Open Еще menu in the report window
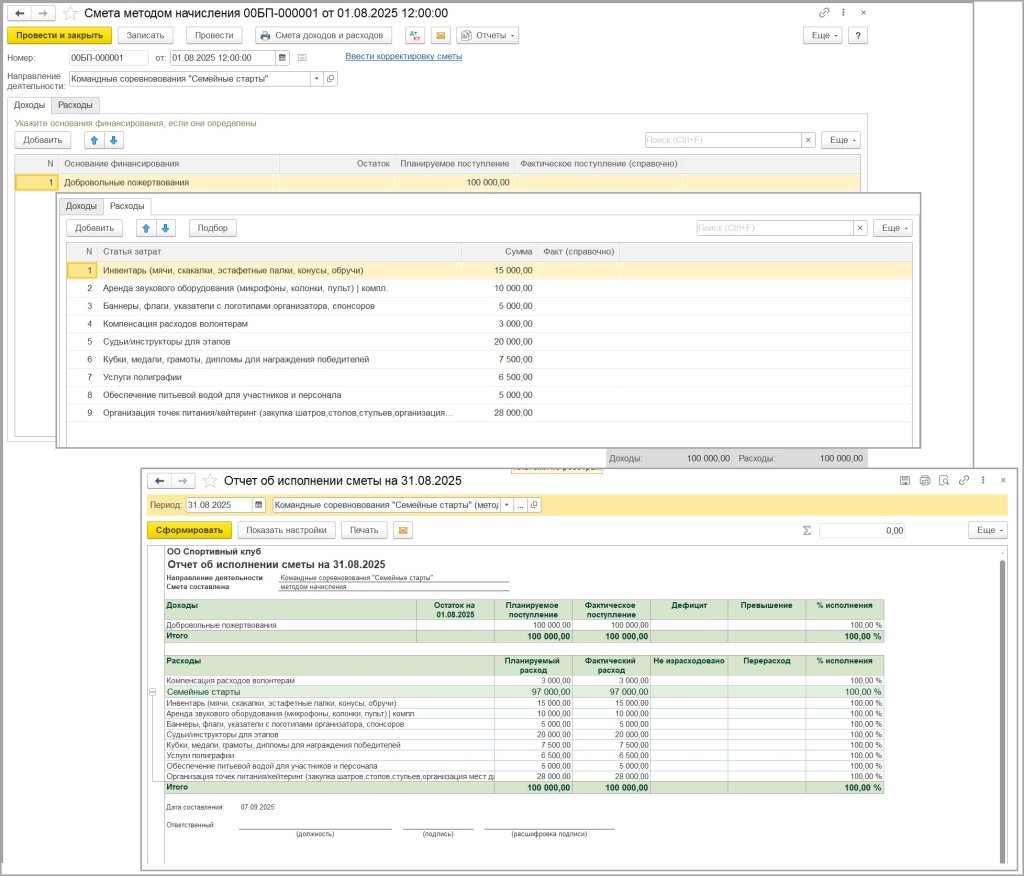Viewport: 1024px width, 876px height. pyautogui.click(x=987, y=530)
